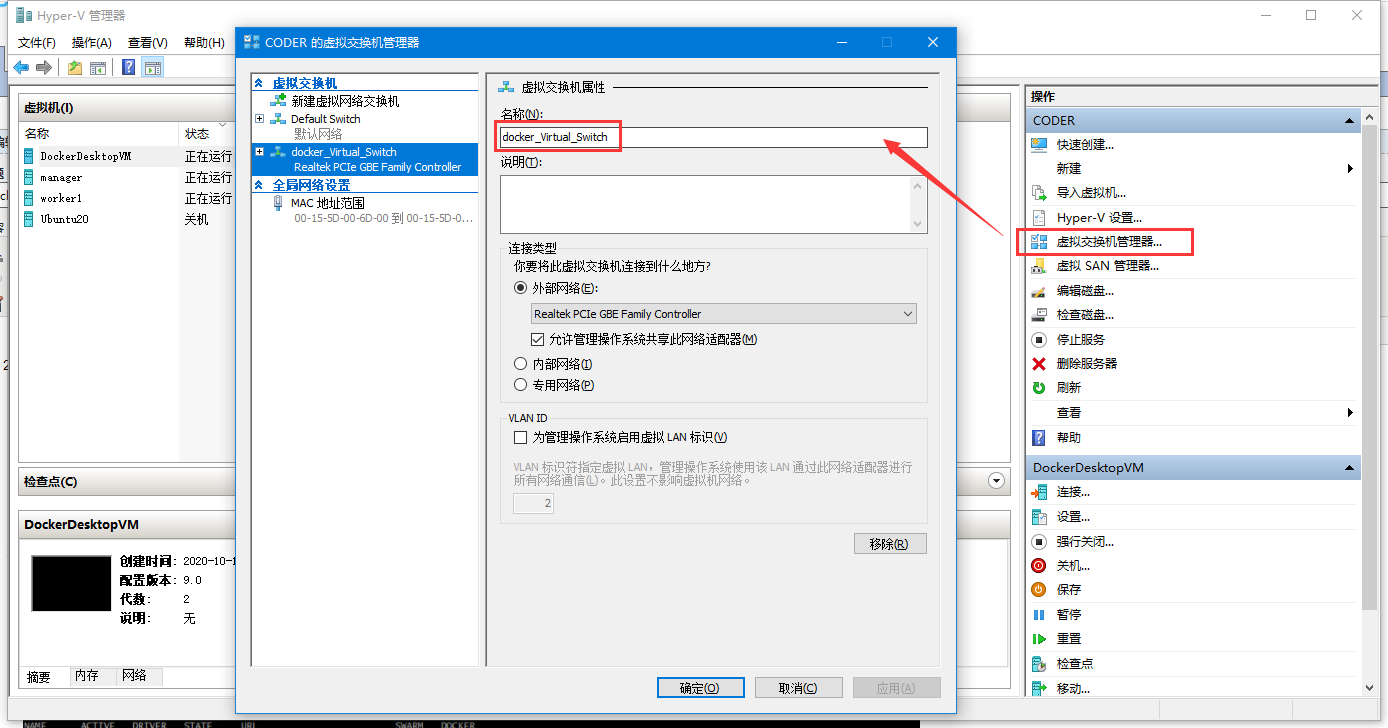Click 强行关闭 (Turn Off) action
Viewport: 1388px width, 728px height.
pyautogui.click(x=1085, y=542)
